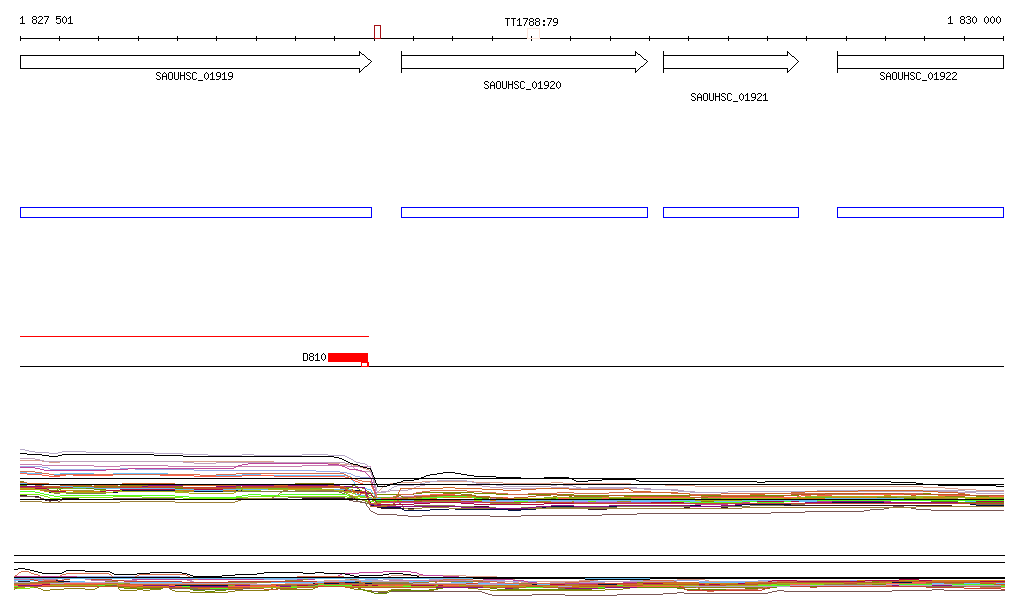Image resolution: width=1024 pixels, height=611 pixels.
Task: Click the D810 label text
Action: (314, 358)
